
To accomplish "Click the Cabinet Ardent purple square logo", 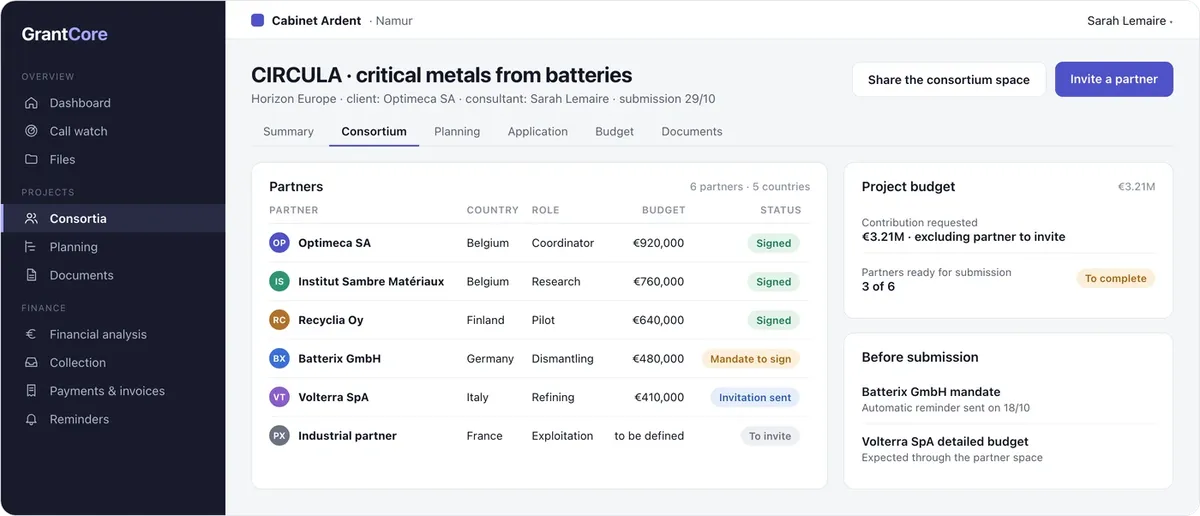I will 258,20.
